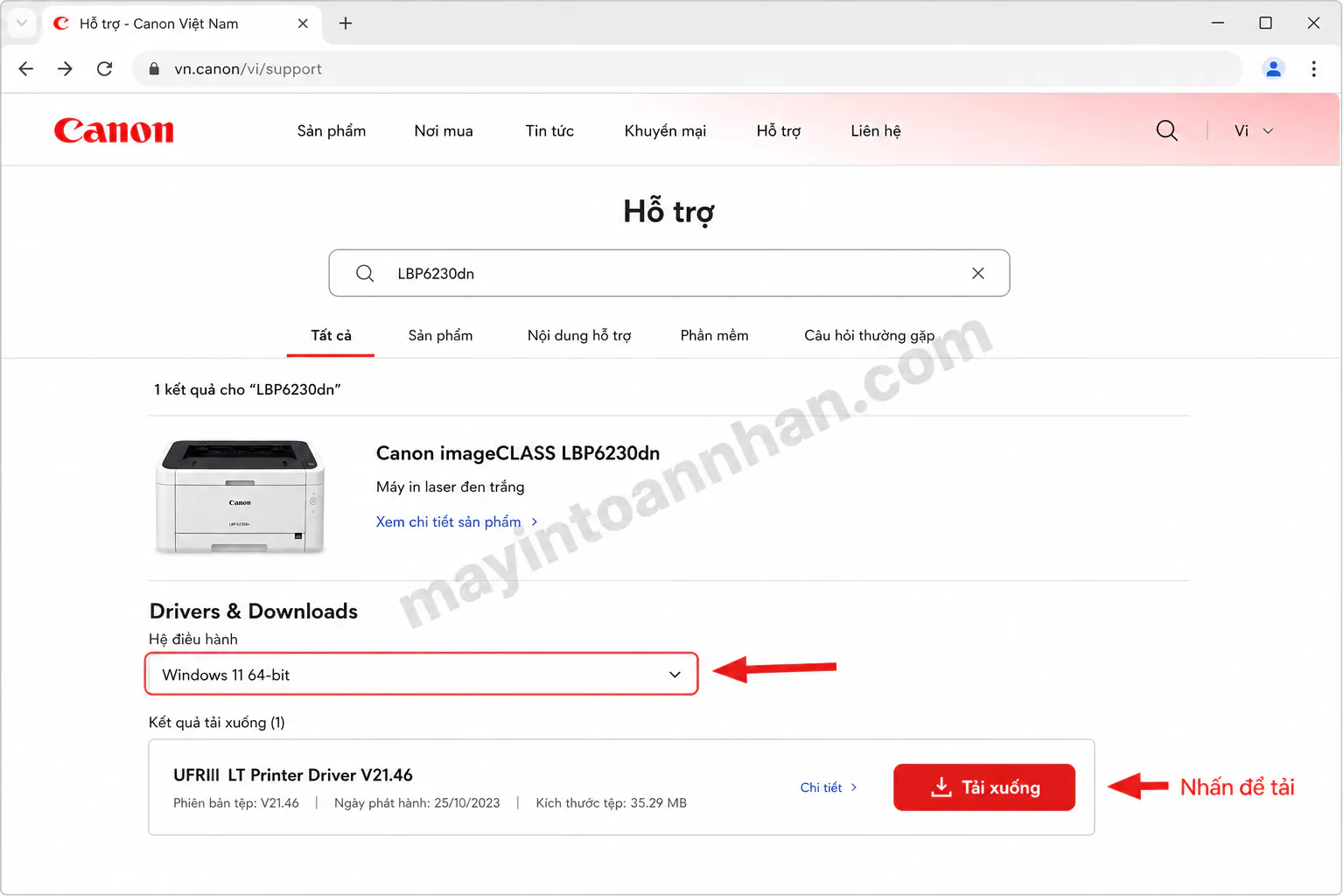Open a new tab with the plus icon
Viewport: 1344px width, 896px height.
(346, 24)
